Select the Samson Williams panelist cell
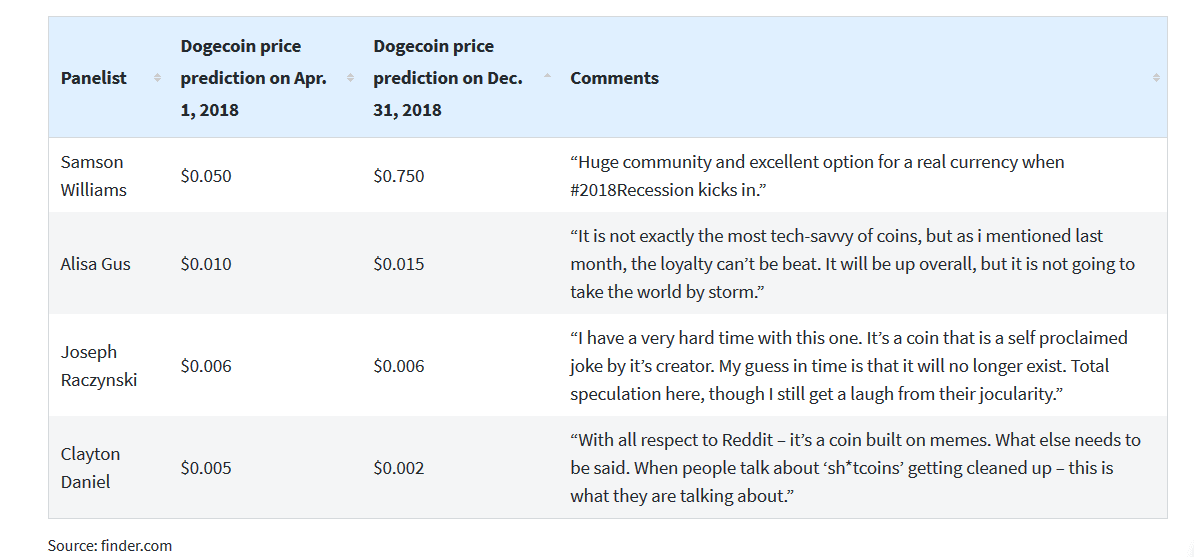The width and height of the screenshot is (1194, 557). coord(92,176)
